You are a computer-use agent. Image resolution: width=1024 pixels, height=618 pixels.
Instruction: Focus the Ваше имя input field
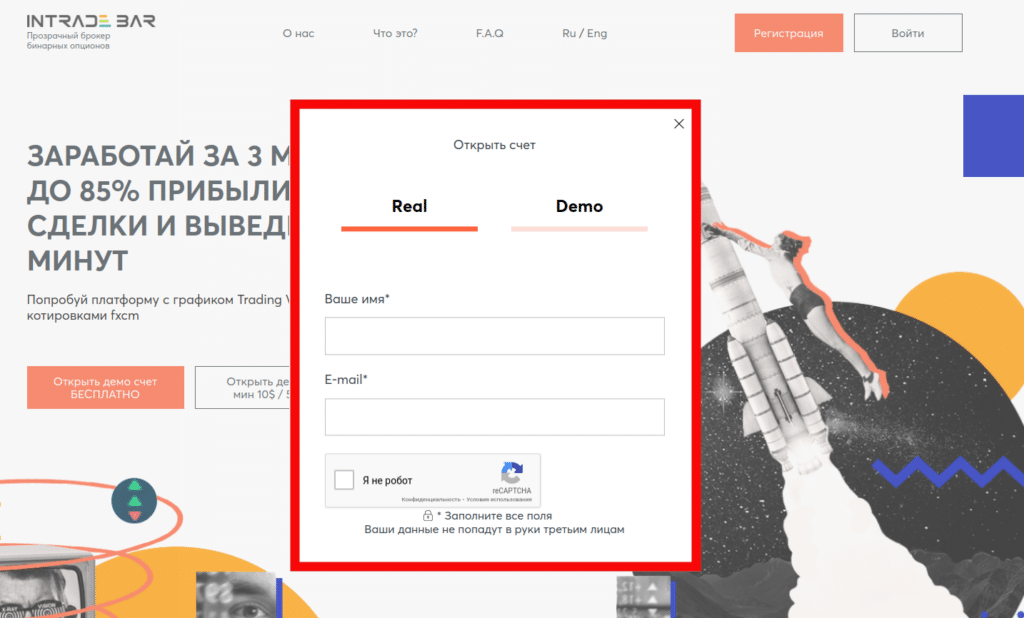(494, 336)
